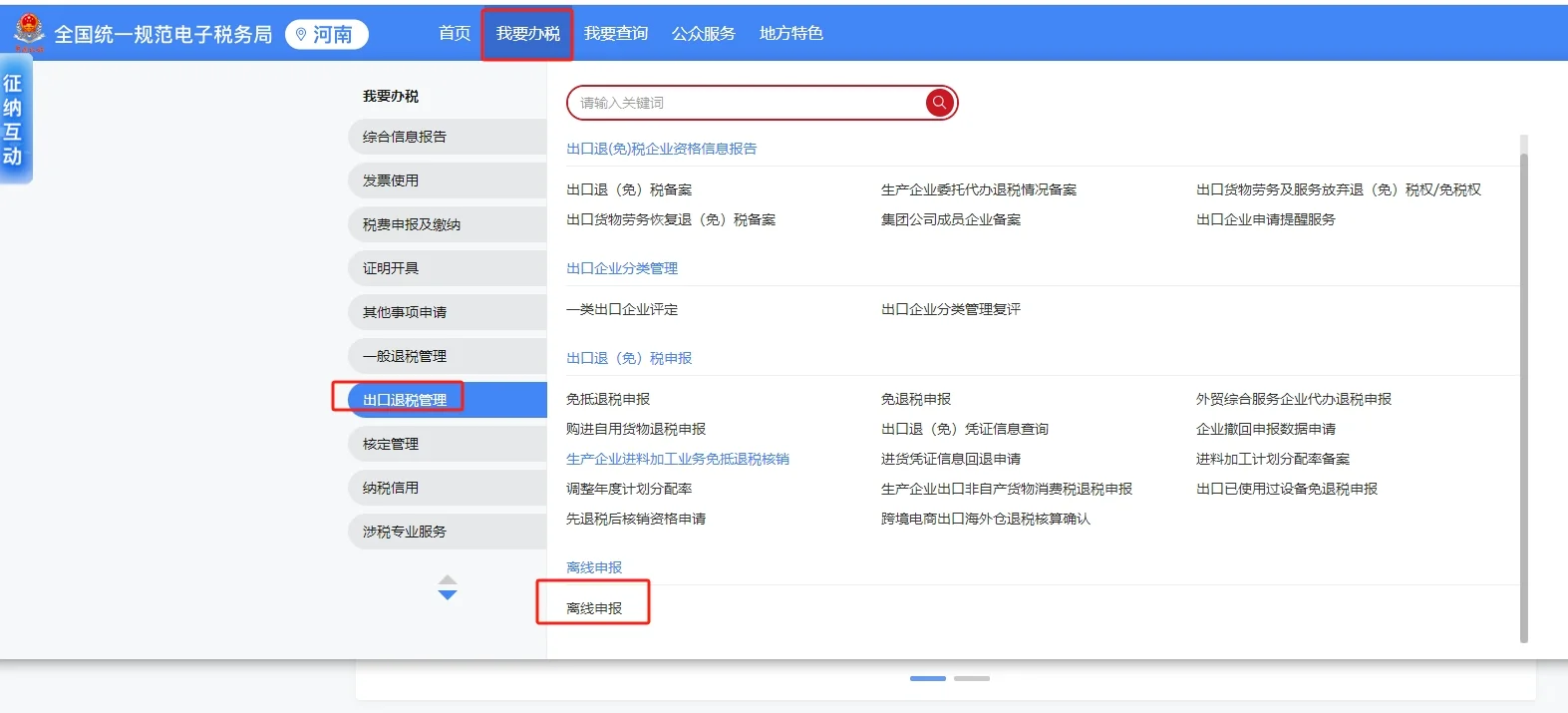Image resolution: width=1568 pixels, height=713 pixels.
Task: Click 出口退(免)税企业资格信息报告 section heading
Action: (x=662, y=149)
